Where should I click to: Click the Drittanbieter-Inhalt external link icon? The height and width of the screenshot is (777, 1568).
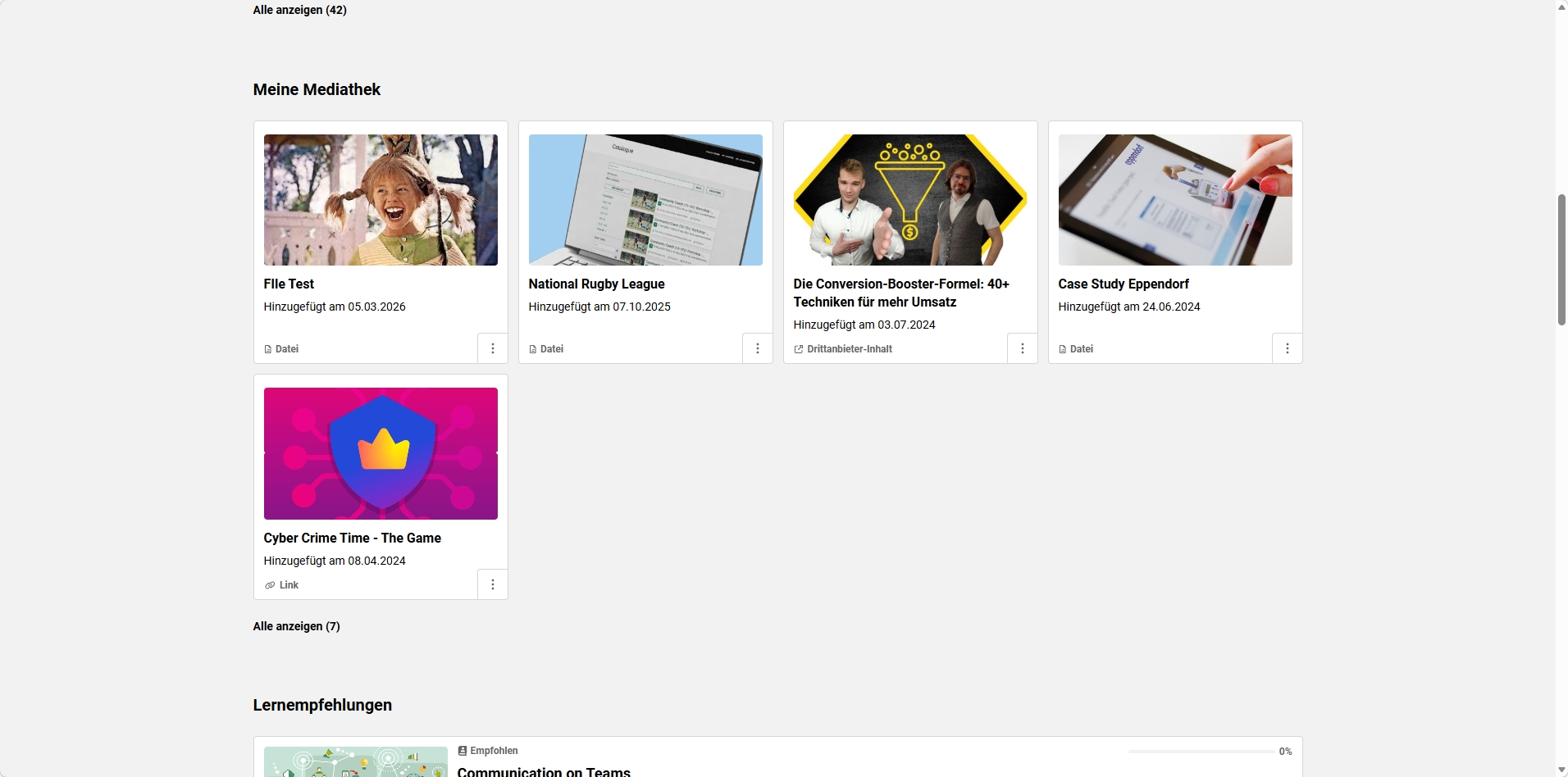click(x=799, y=349)
